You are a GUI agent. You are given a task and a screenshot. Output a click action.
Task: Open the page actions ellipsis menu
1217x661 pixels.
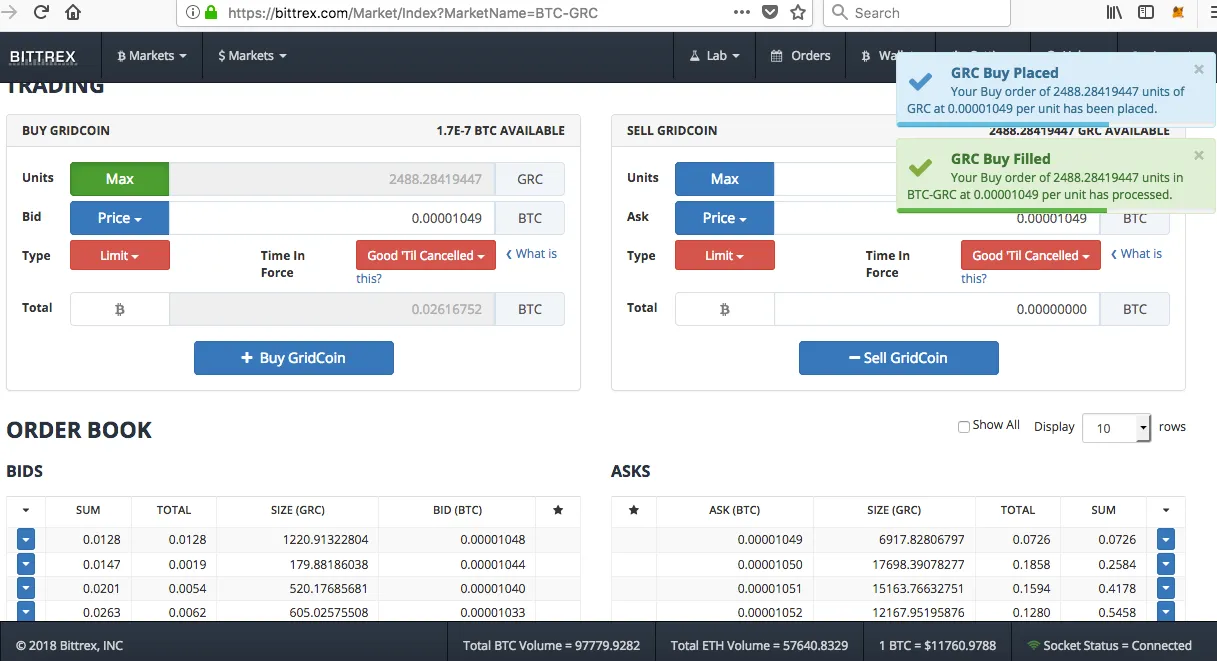(742, 13)
